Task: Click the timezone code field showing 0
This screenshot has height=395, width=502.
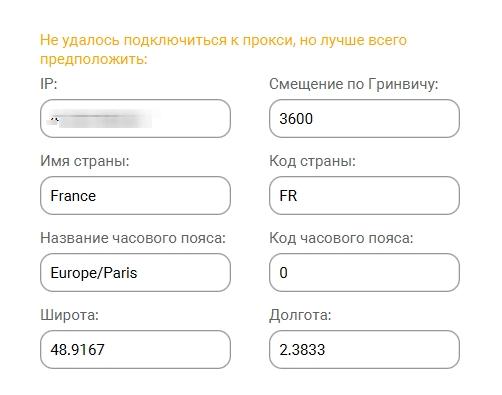Action: coord(364,272)
